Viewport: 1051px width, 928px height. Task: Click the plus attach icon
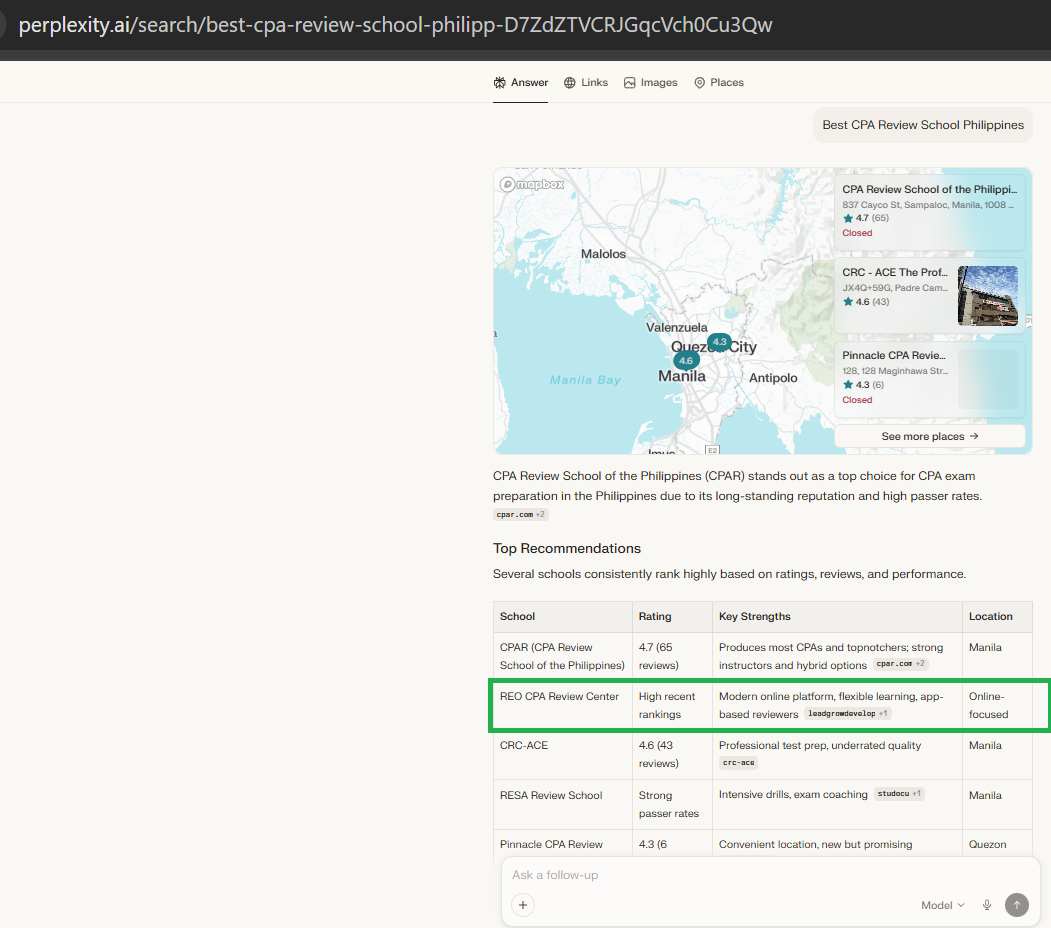tap(523, 905)
